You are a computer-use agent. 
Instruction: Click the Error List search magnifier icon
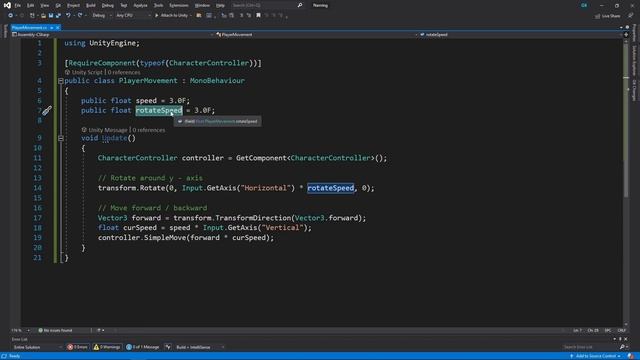pyautogui.click(x=622, y=347)
